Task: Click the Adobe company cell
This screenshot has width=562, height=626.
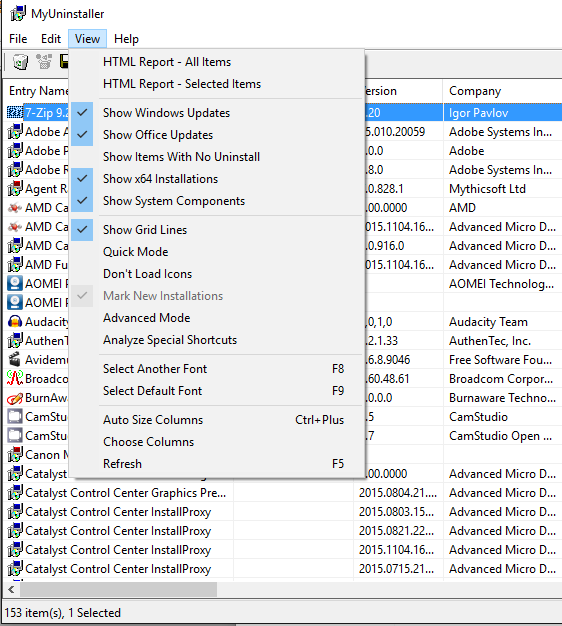Action: click(503, 151)
